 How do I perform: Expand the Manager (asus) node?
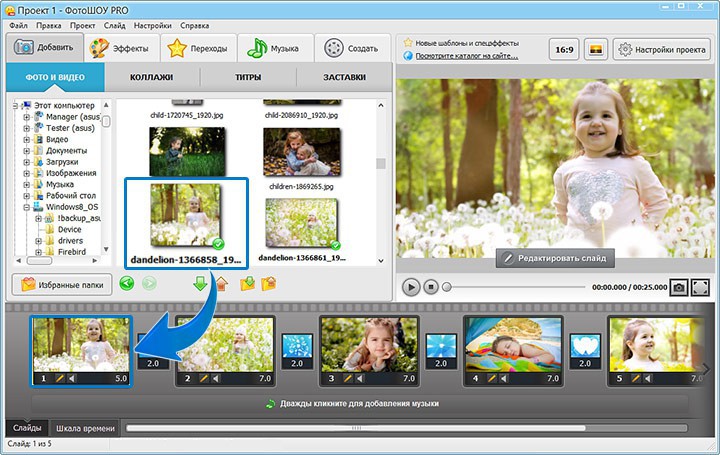pos(27,117)
